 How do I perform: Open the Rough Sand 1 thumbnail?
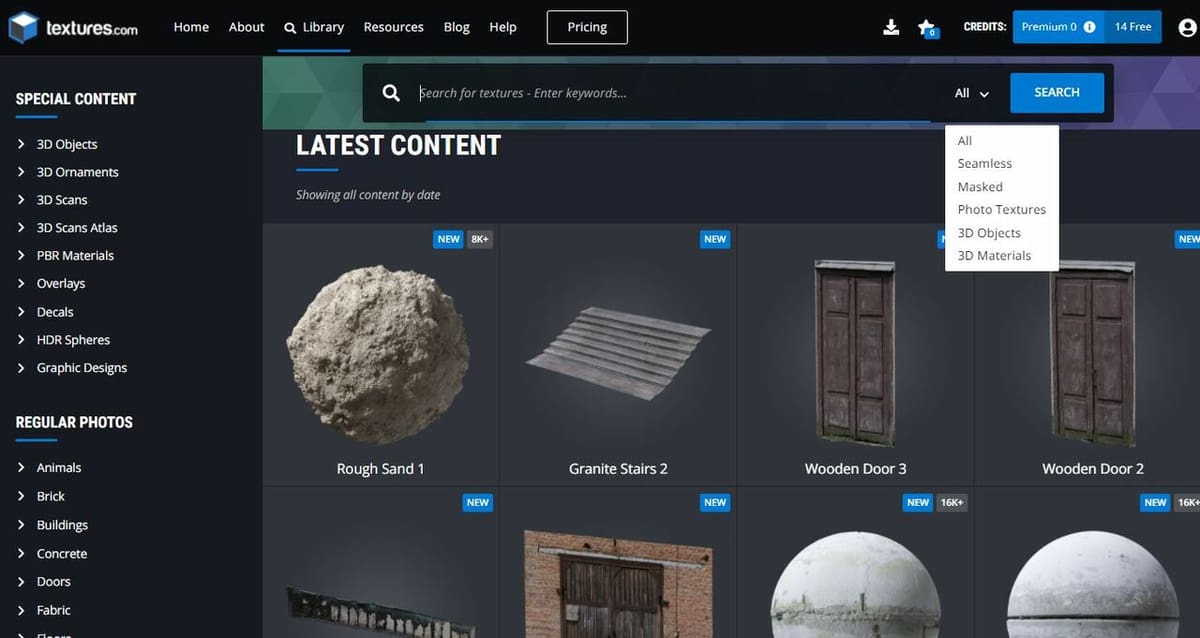click(x=379, y=355)
